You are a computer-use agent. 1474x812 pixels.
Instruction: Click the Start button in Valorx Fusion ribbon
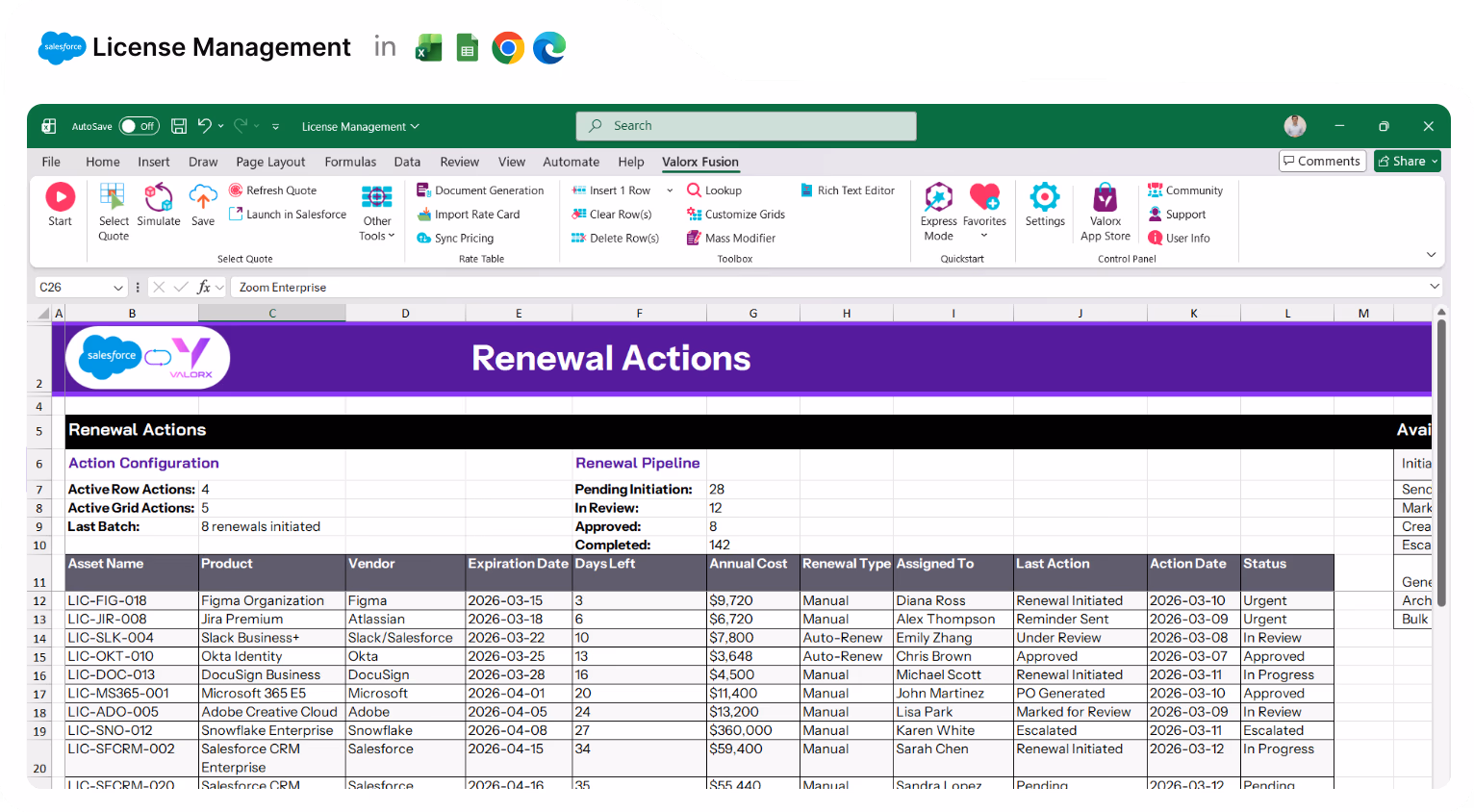click(x=60, y=207)
